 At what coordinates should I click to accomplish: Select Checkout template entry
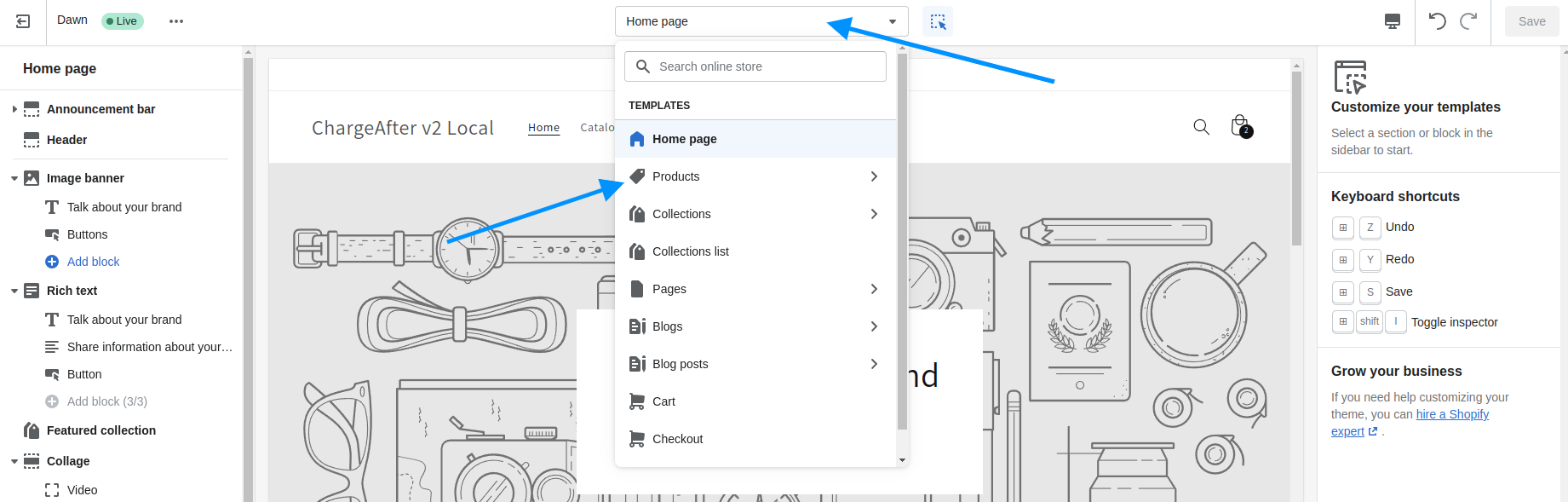click(755, 439)
